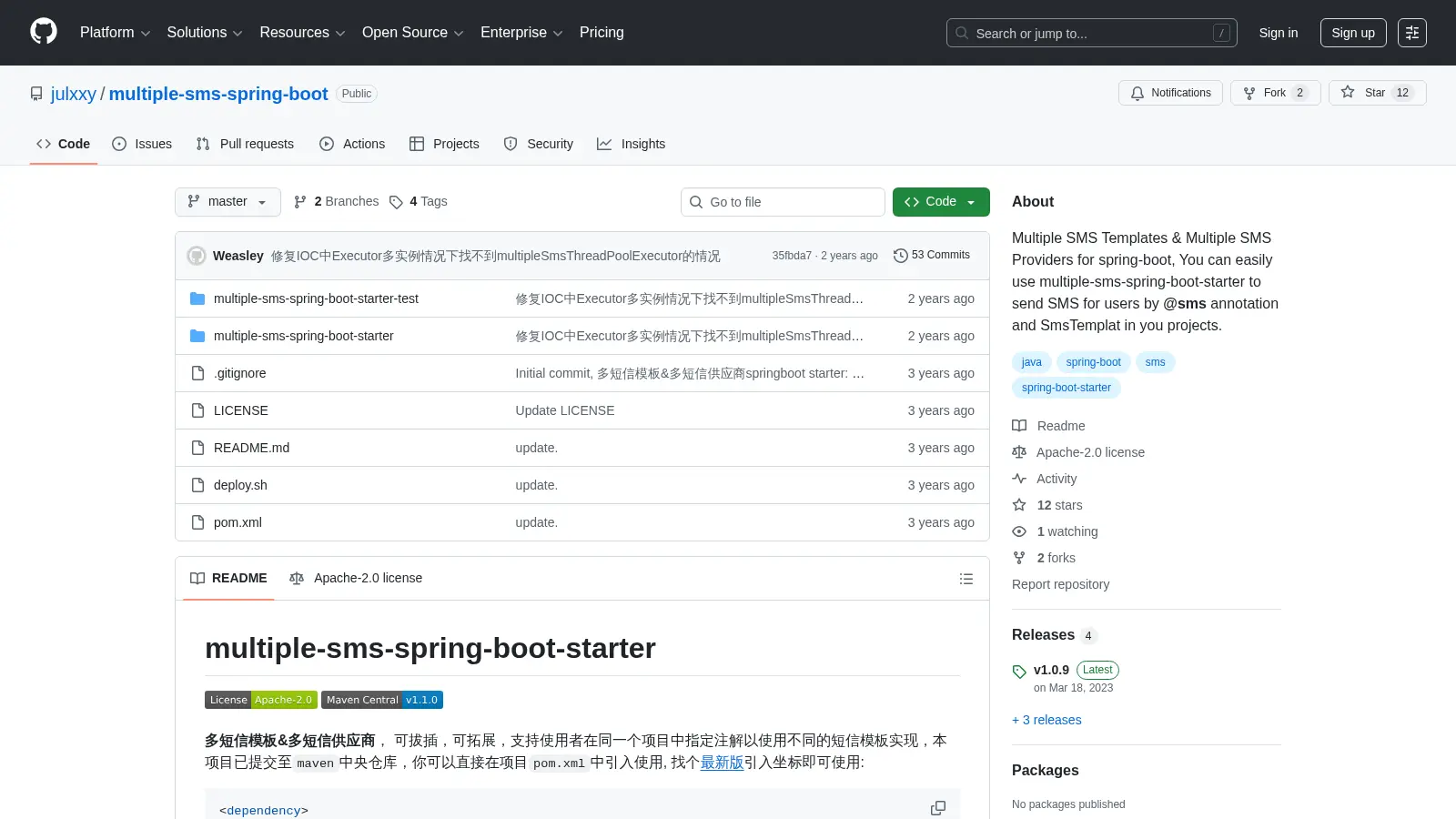Select the Apache-2.0 license tab in README panel
1456x819 pixels.
(x=356, y=579)
